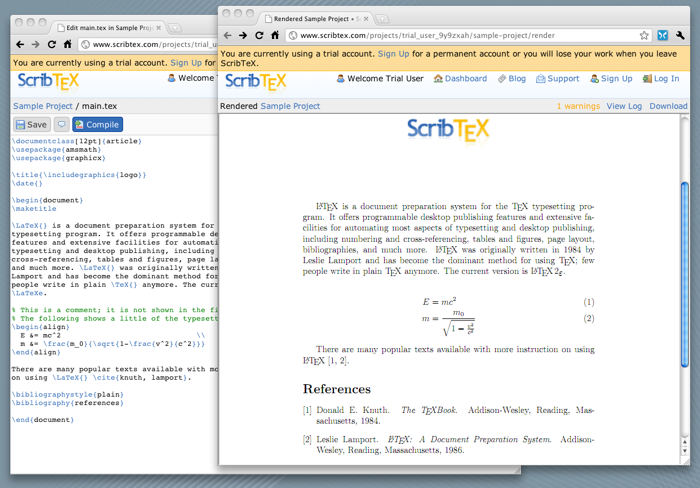Click Sign Up in the Rendered window's trial banner
The width and height of the screenshot is (700, 488).
[393, 54]
